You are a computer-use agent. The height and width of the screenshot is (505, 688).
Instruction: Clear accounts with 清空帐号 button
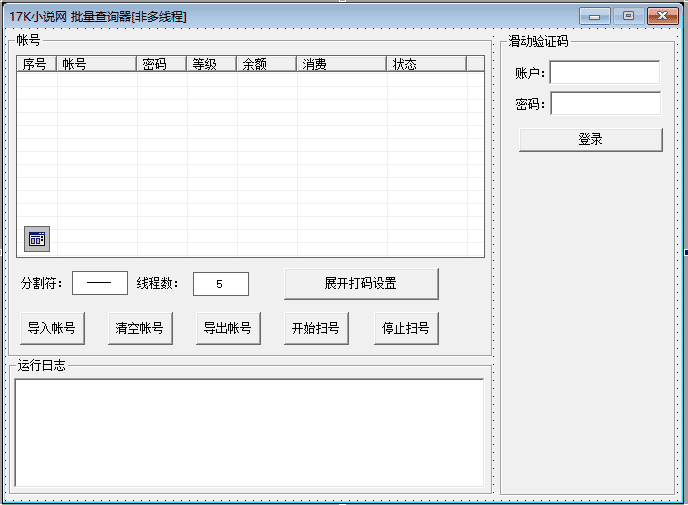point(140,328)
